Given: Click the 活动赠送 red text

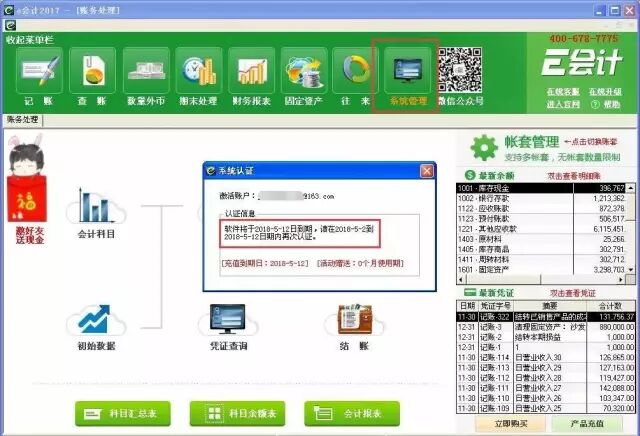Looking at the screenshot, I should tap(360, 263).
